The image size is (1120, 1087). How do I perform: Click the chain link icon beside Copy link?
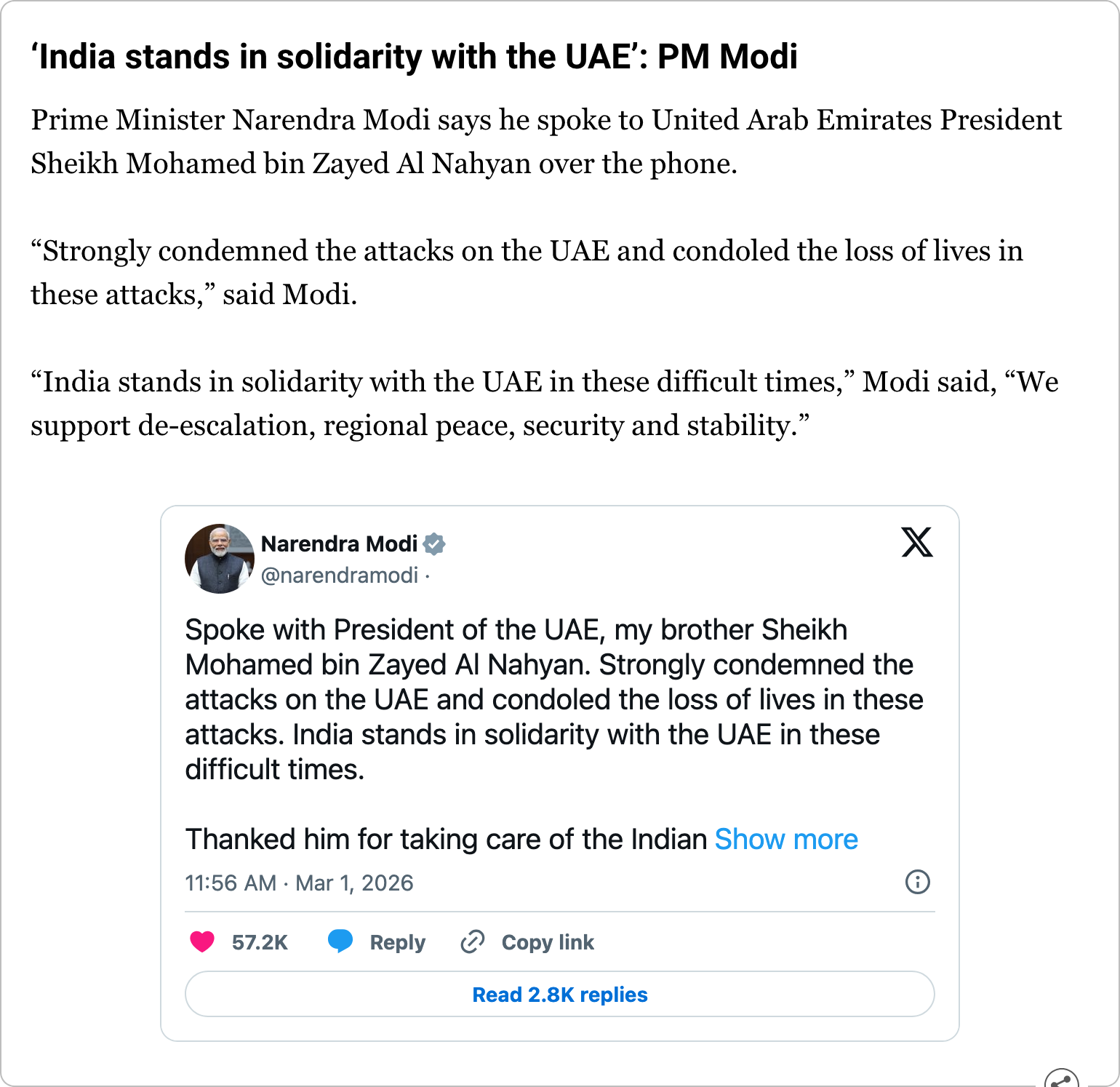click(472, 941)
